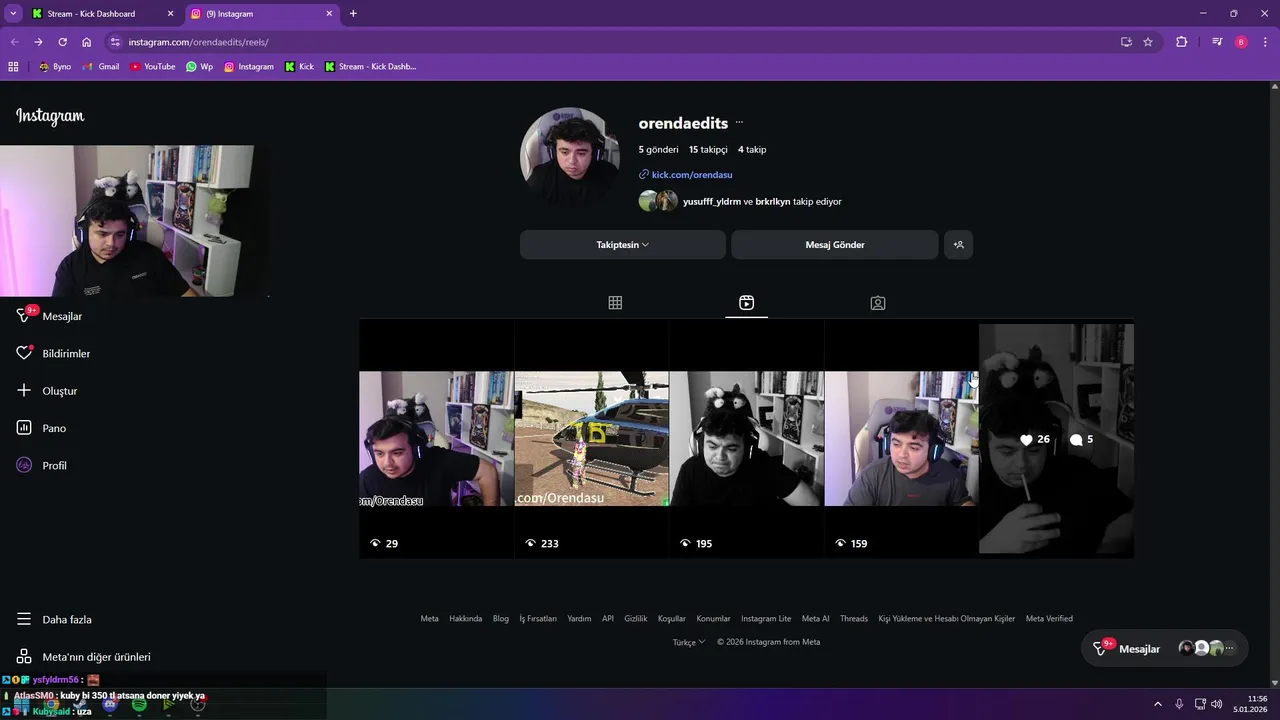The width and height of the screenshot is (1280, 720).
Task: Show hidden system tray icons chevron
Action: coord(1160,704)
